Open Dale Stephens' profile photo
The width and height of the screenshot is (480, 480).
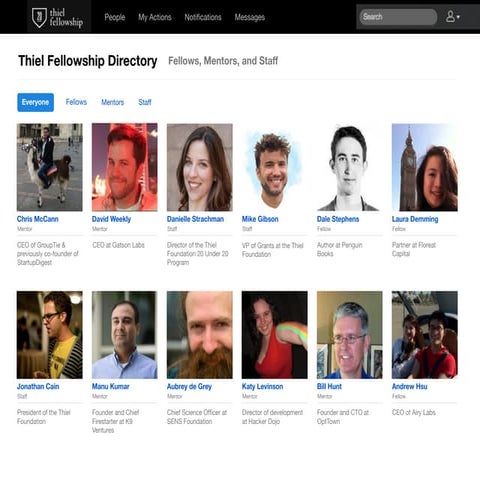(350, 167)
